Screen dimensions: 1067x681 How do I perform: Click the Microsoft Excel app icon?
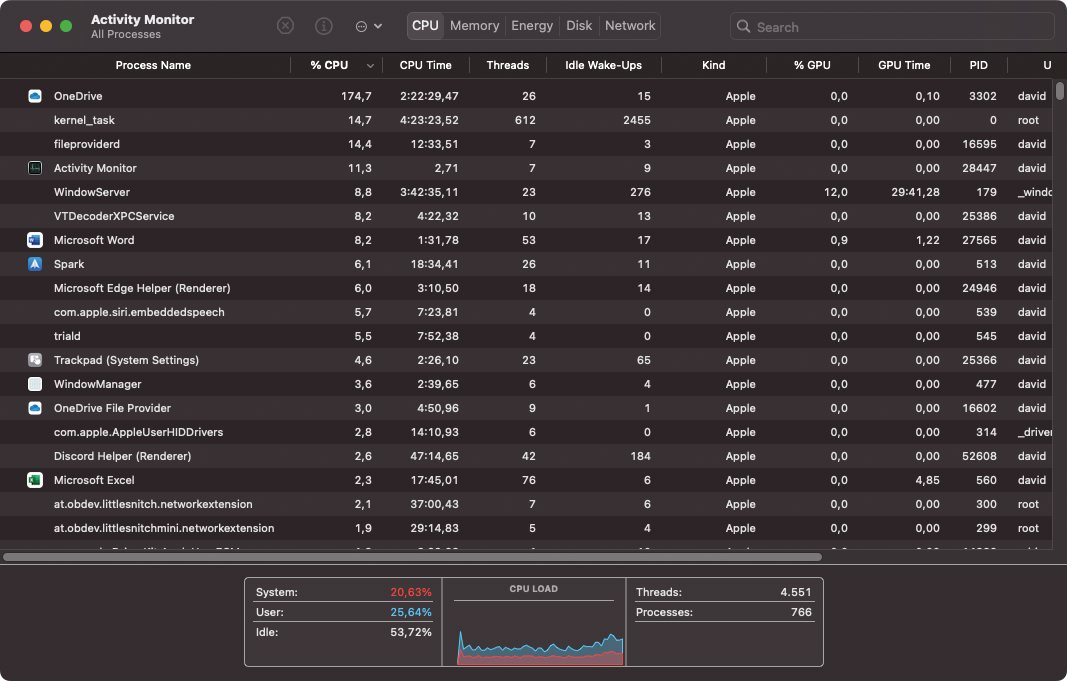(35, 480)
